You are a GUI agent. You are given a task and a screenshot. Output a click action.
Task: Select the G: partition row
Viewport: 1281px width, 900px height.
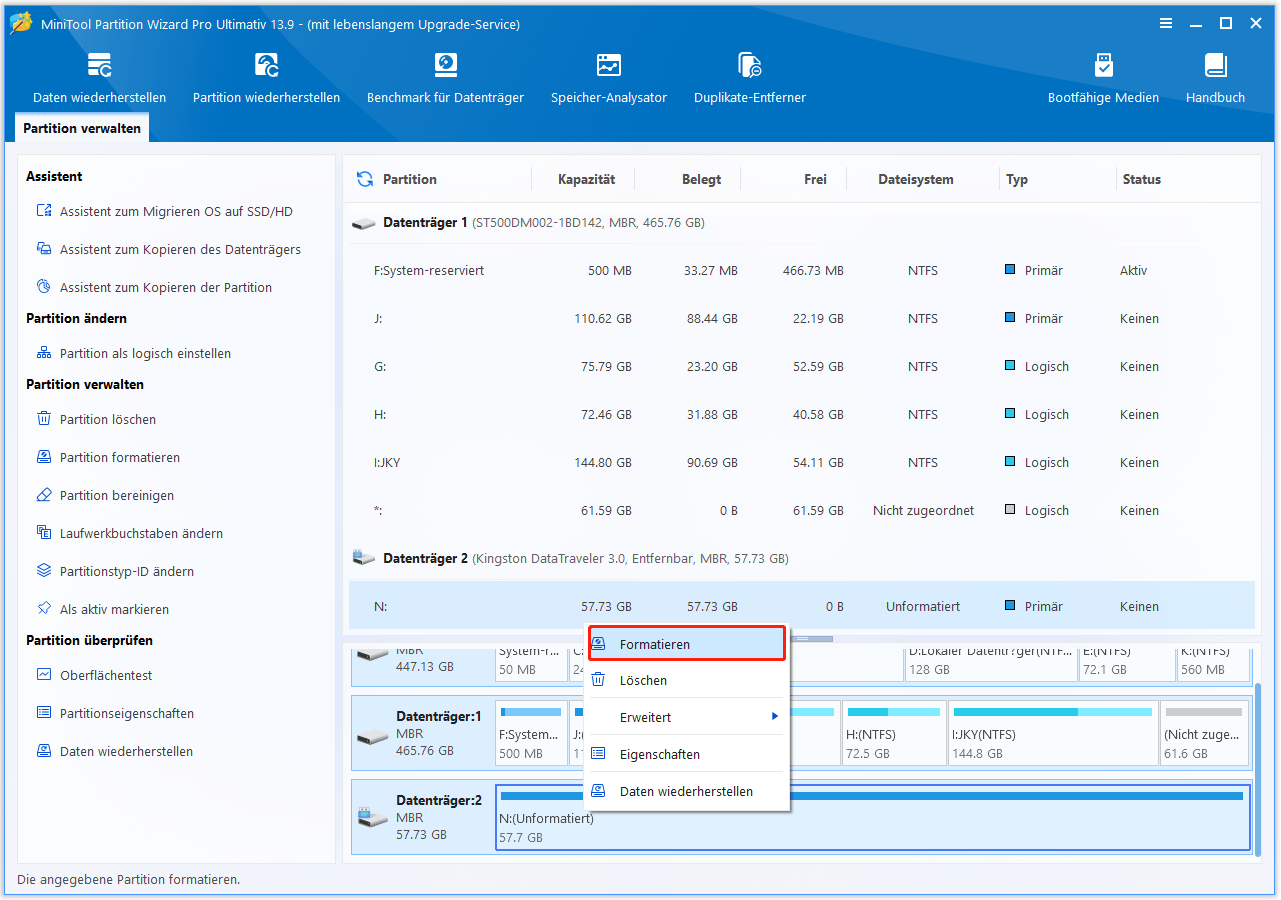[x=802, y=367]
